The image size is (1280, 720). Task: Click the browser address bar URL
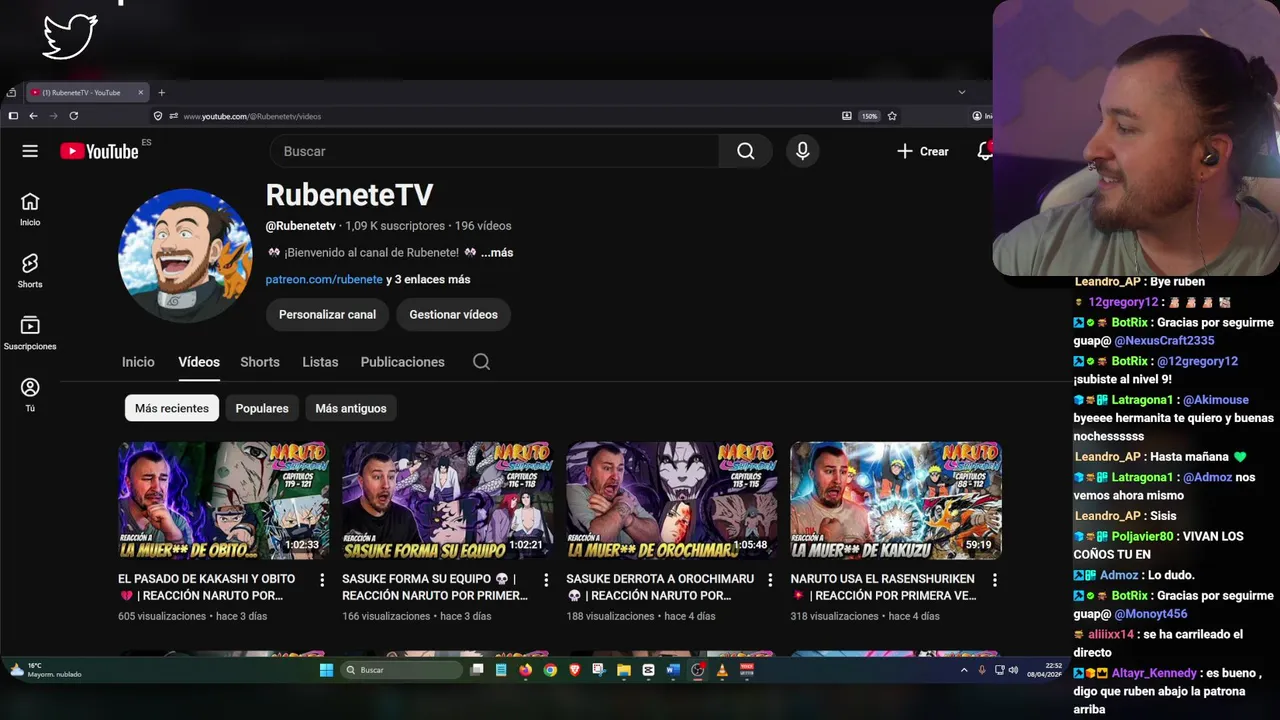point(252,116)
